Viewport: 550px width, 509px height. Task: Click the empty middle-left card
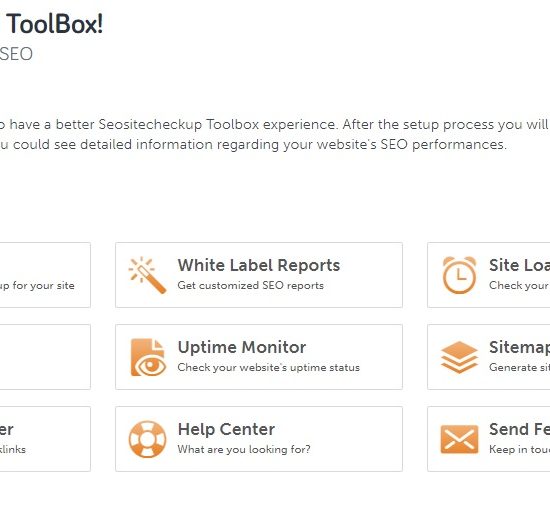pyautogui.click(x=45, y=357)
